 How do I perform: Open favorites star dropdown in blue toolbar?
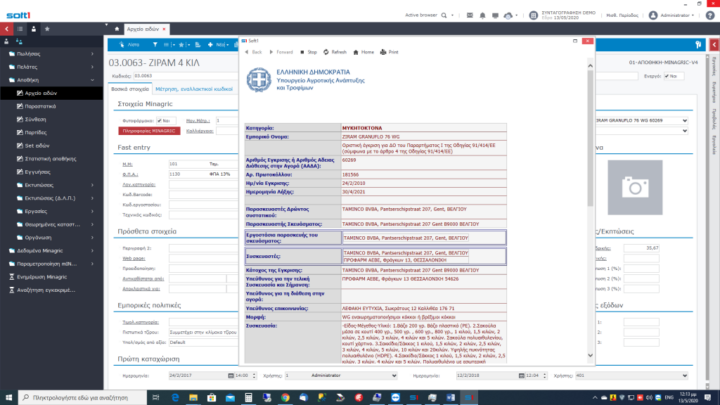click(x=184, y=45)
